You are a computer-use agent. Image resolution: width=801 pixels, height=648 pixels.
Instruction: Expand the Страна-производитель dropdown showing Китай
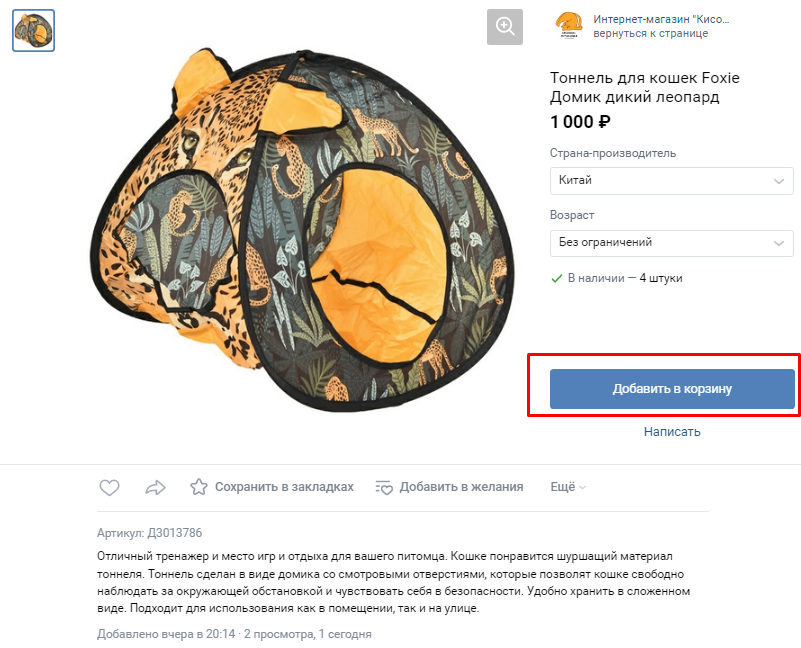tap(671, 181)
